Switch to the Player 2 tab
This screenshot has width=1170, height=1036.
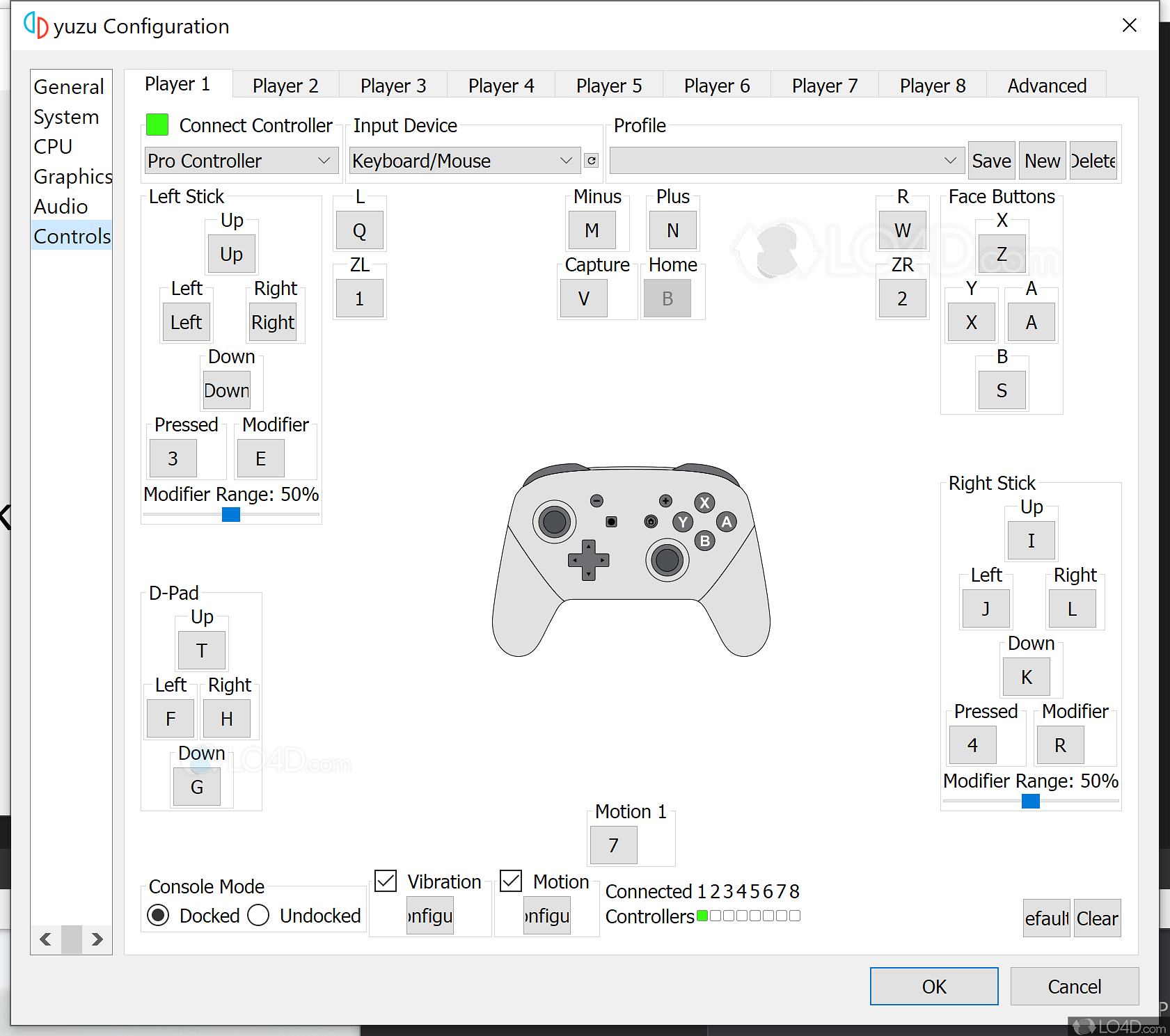click(285, 86)
